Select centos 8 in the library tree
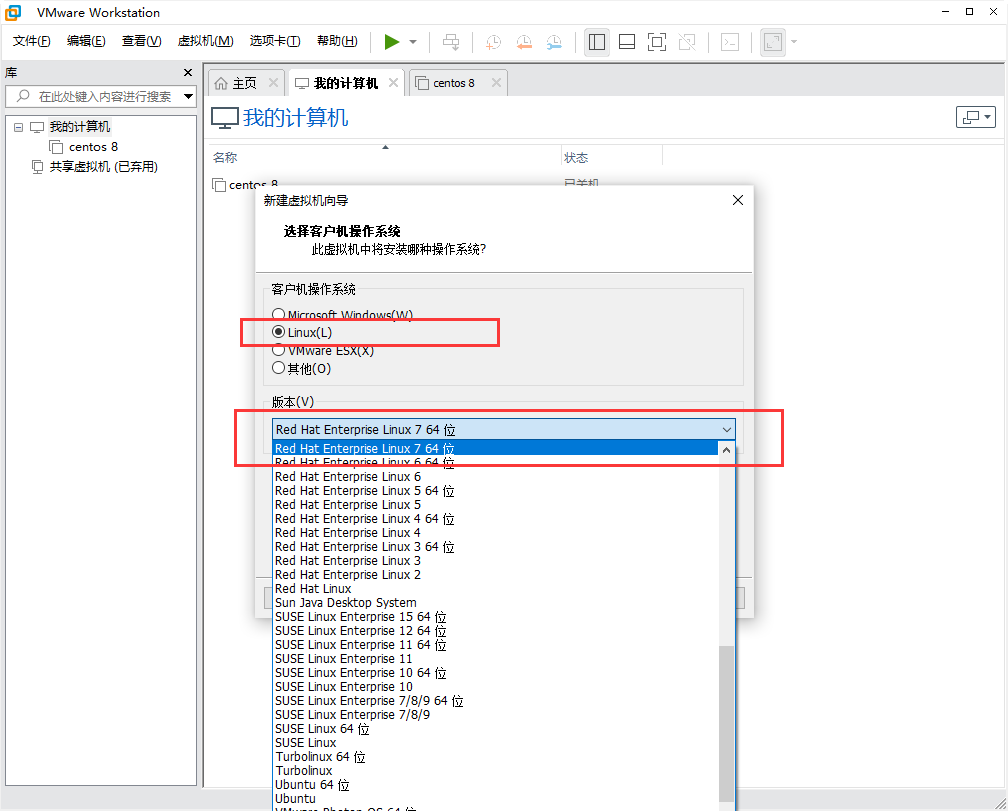1008x811 pixels. click(x=93, y=147)
